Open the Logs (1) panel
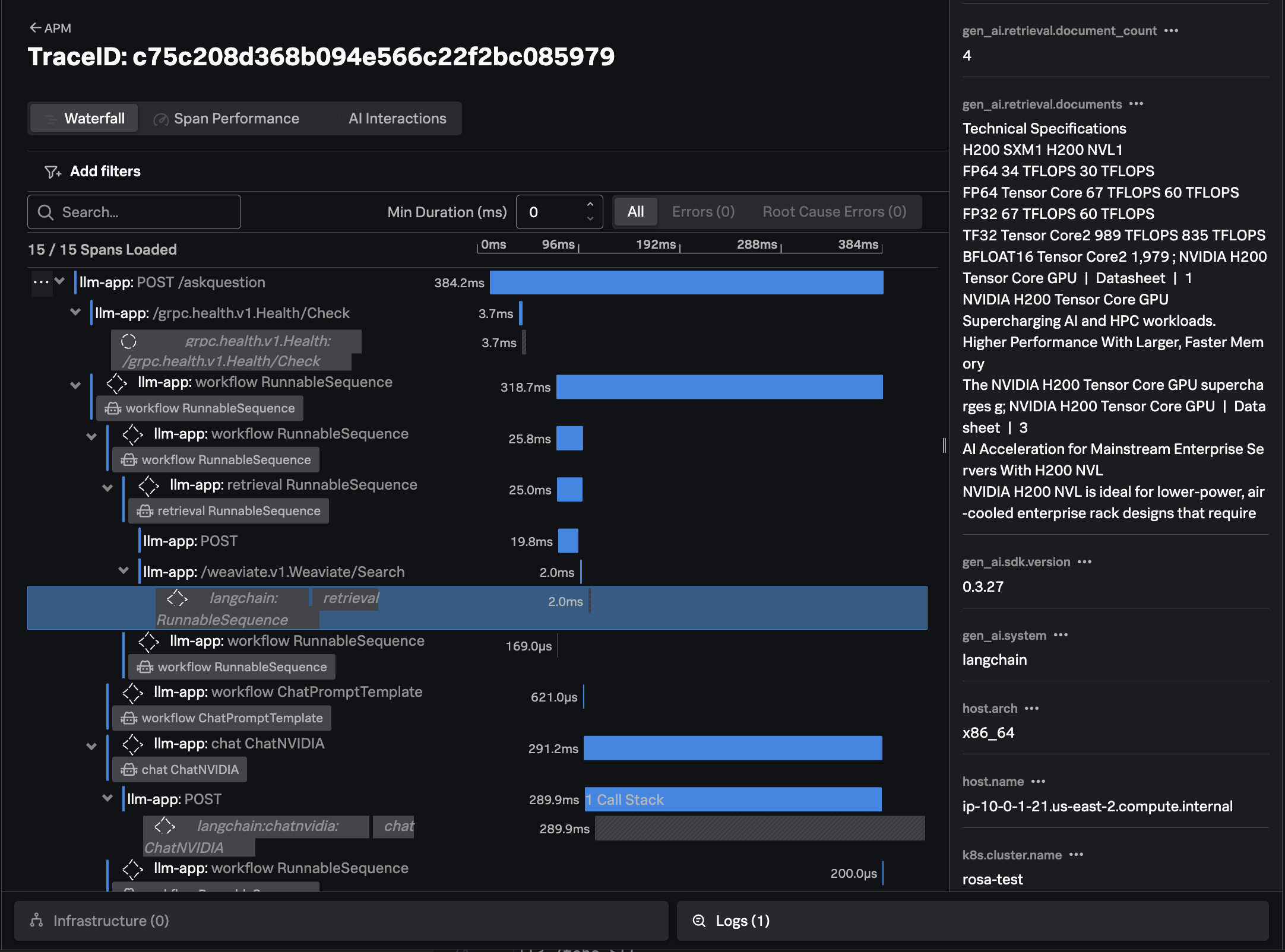The height and width of the screenshot is (952, 1285). click(x=742, y=921)
